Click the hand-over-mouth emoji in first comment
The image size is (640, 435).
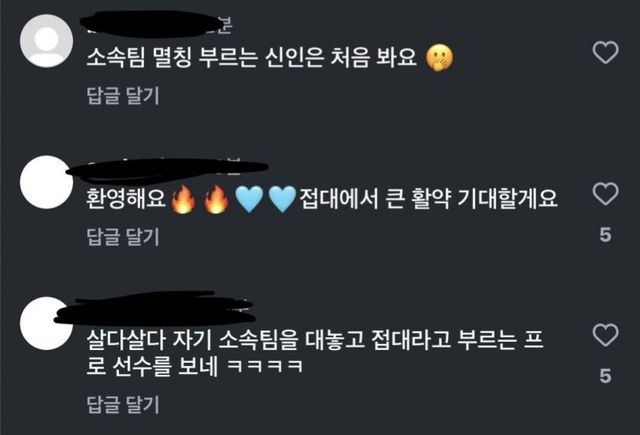point(439,58)
